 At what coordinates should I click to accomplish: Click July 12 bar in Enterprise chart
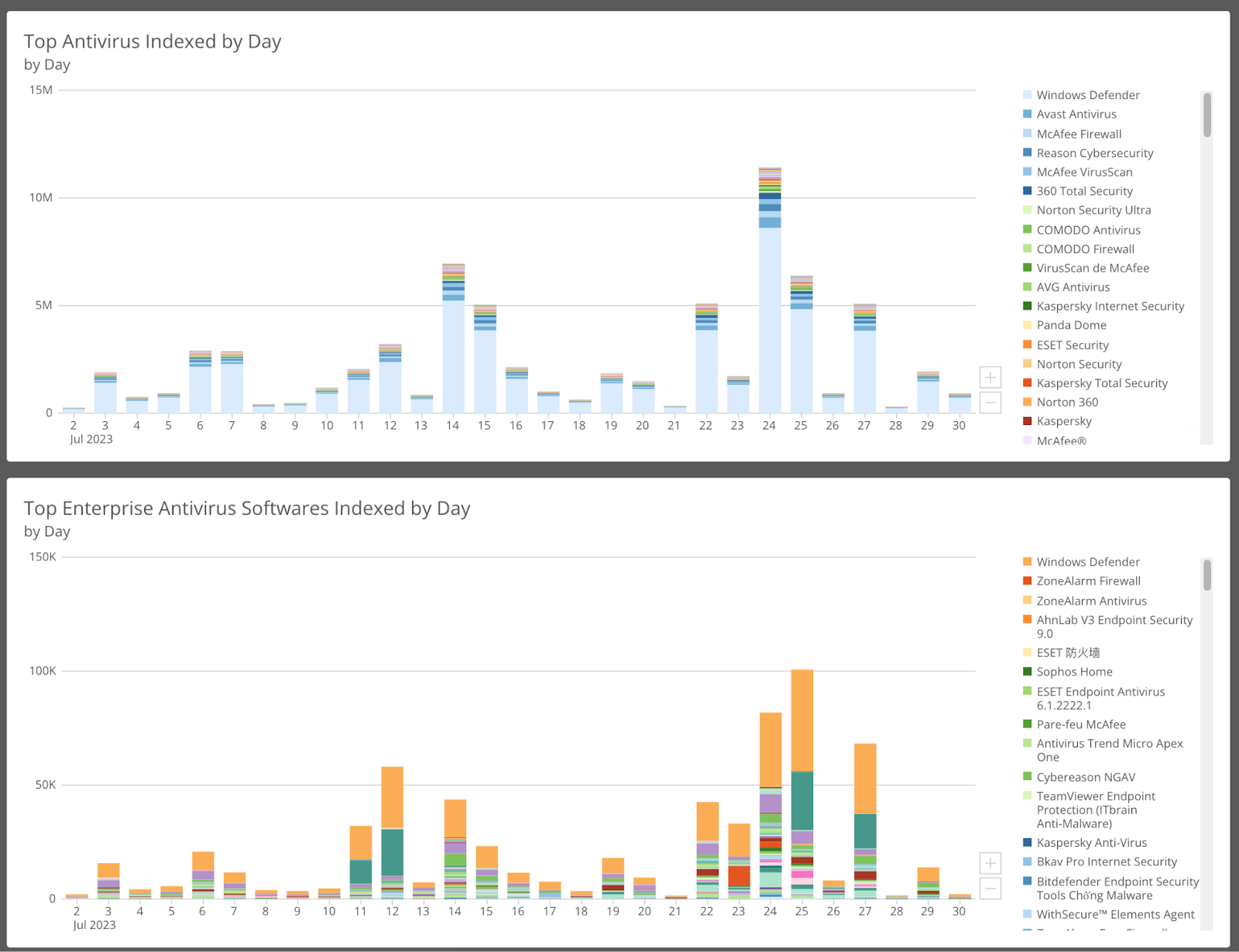[393, 833]
